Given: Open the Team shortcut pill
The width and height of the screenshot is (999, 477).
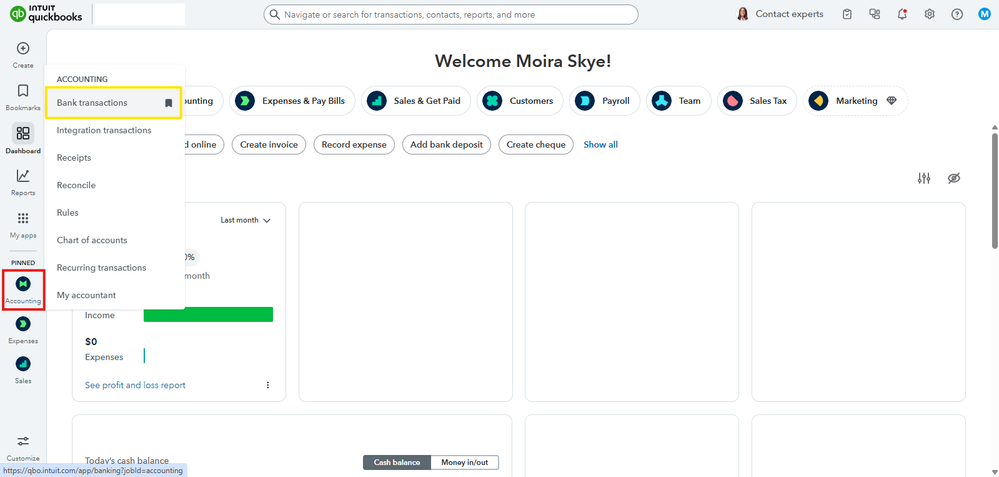Looking at the screenshot, I should click(679, 101).
